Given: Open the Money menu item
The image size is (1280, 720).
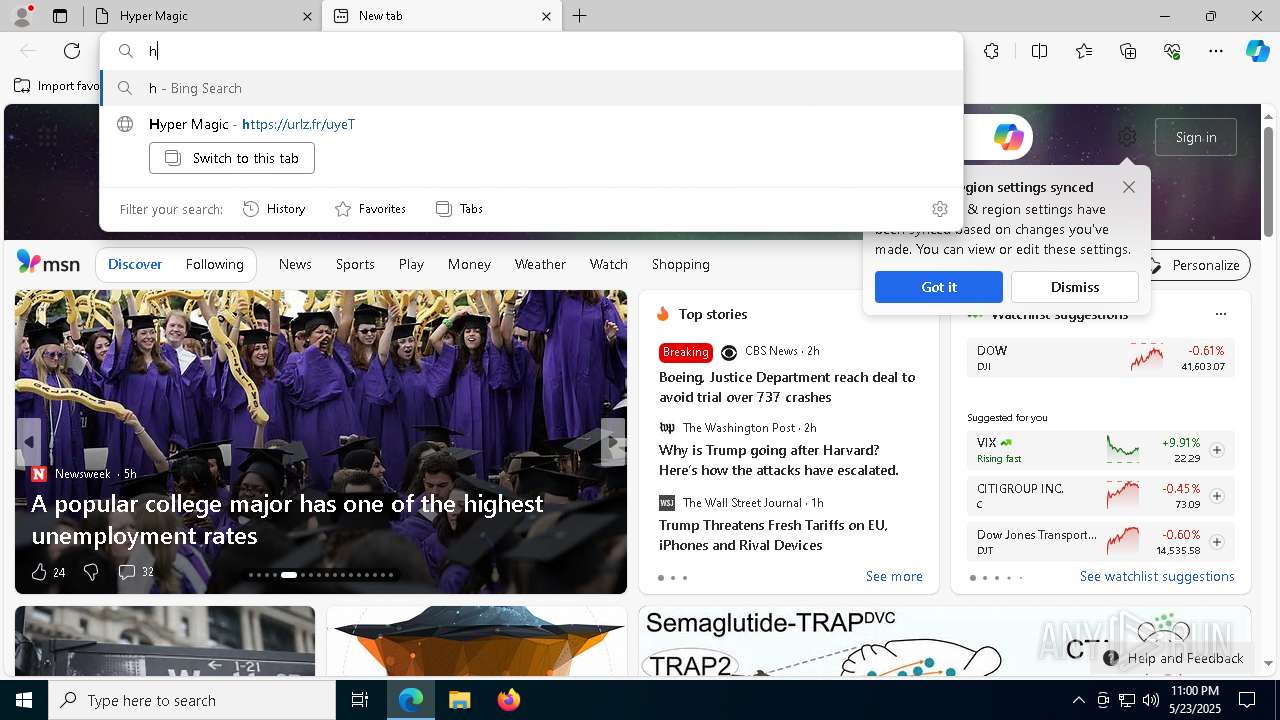Looking at the screenshot, I should (469, 264).
